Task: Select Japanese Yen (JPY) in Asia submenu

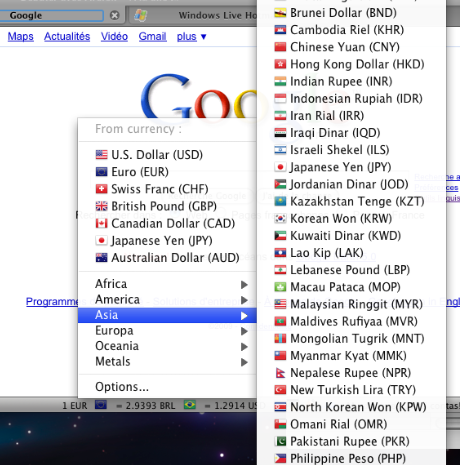Action: pos(352,167)
